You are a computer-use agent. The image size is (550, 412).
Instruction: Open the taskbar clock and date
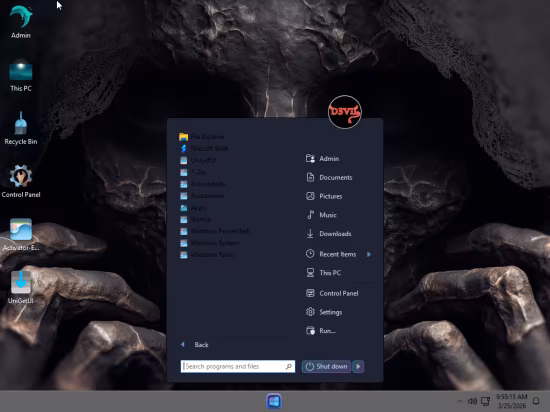tap(512, 401)
